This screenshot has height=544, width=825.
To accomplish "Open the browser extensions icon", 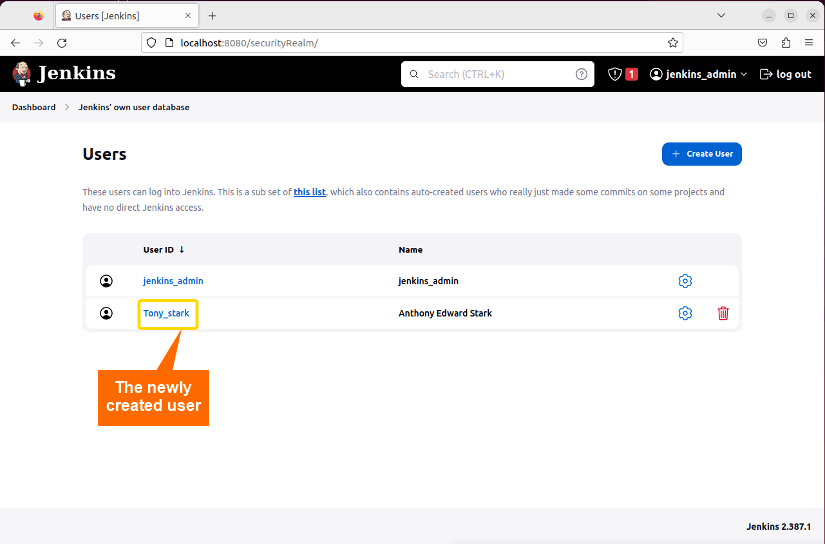I will 786,43.
